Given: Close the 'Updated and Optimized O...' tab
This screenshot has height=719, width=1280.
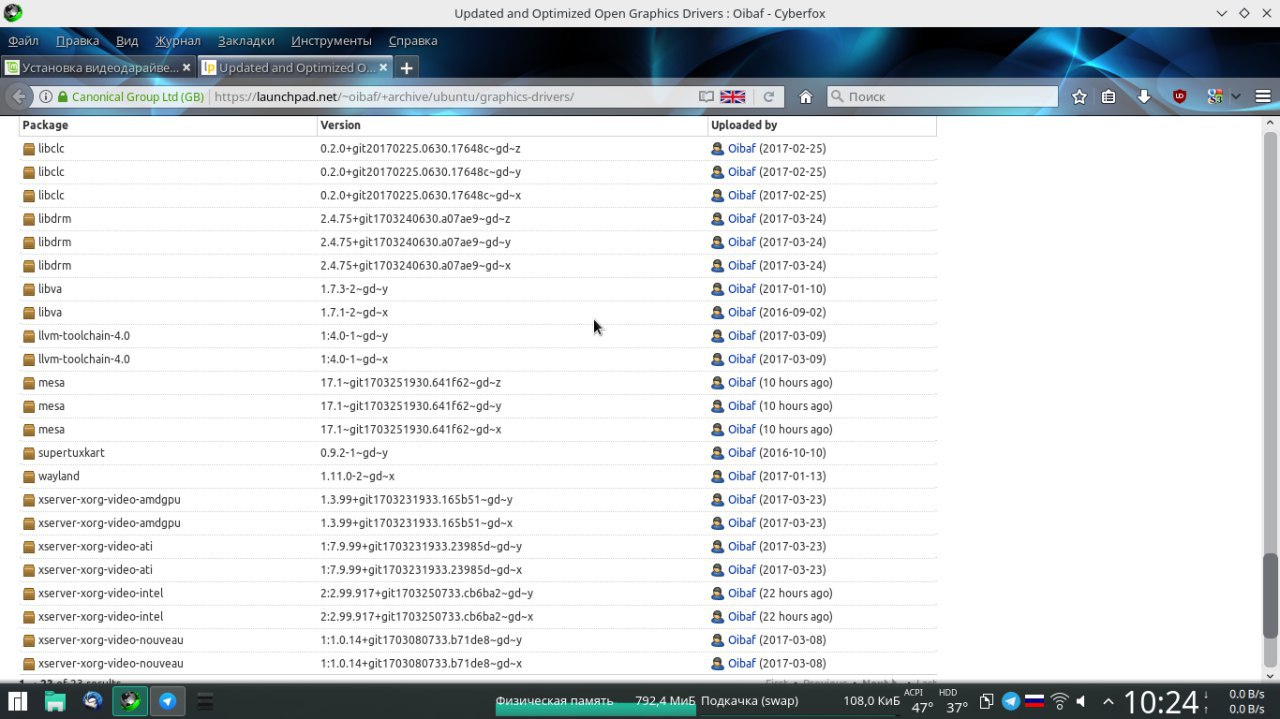Looking at the screenshot, I should (x=383, y=68).
